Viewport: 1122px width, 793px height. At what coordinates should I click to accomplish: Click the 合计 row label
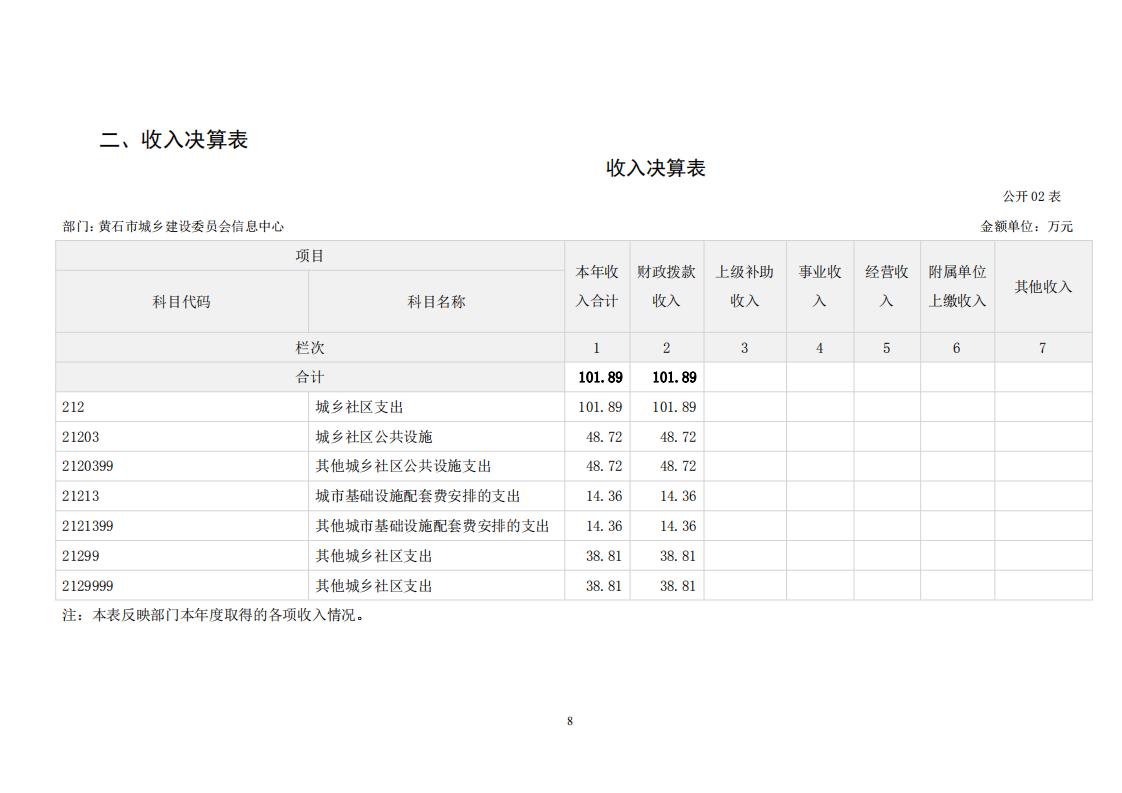(310, 377)
